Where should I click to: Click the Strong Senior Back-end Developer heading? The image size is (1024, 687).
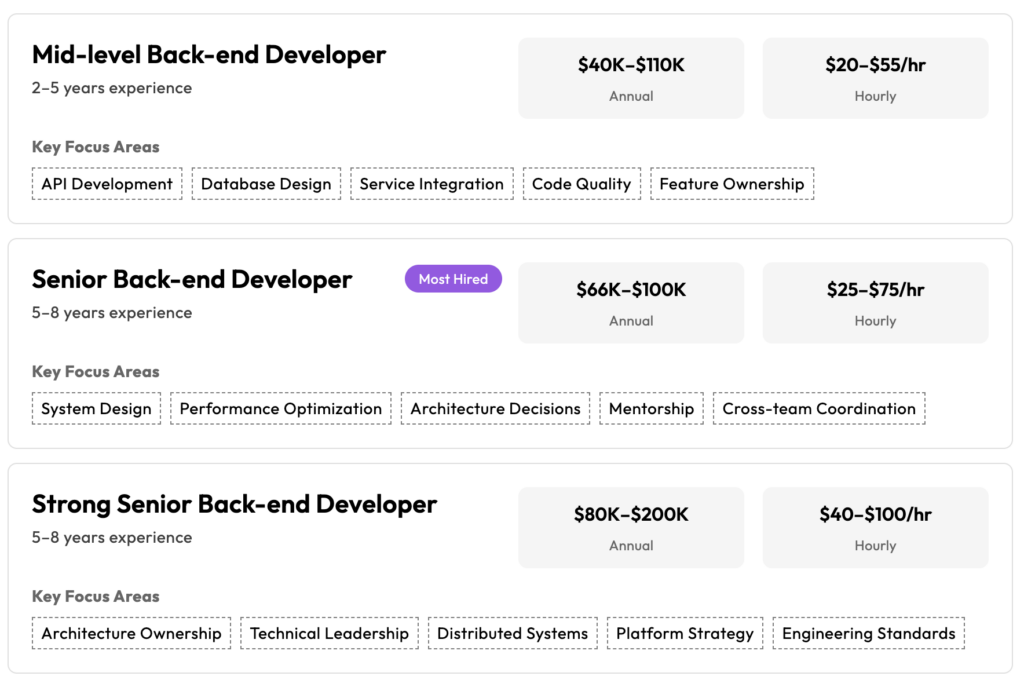click(x=234, y=504)
